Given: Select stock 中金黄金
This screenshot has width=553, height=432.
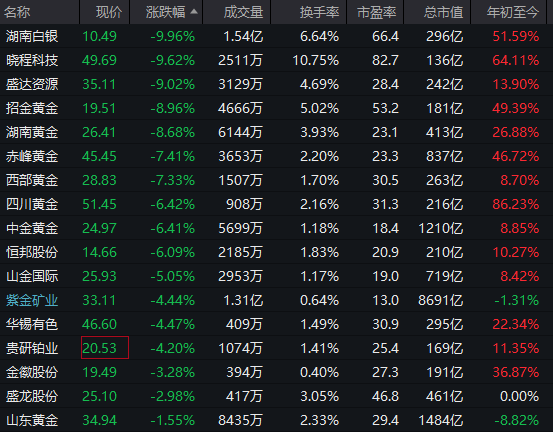Looking at the screenshot, I should pos(32,228).
